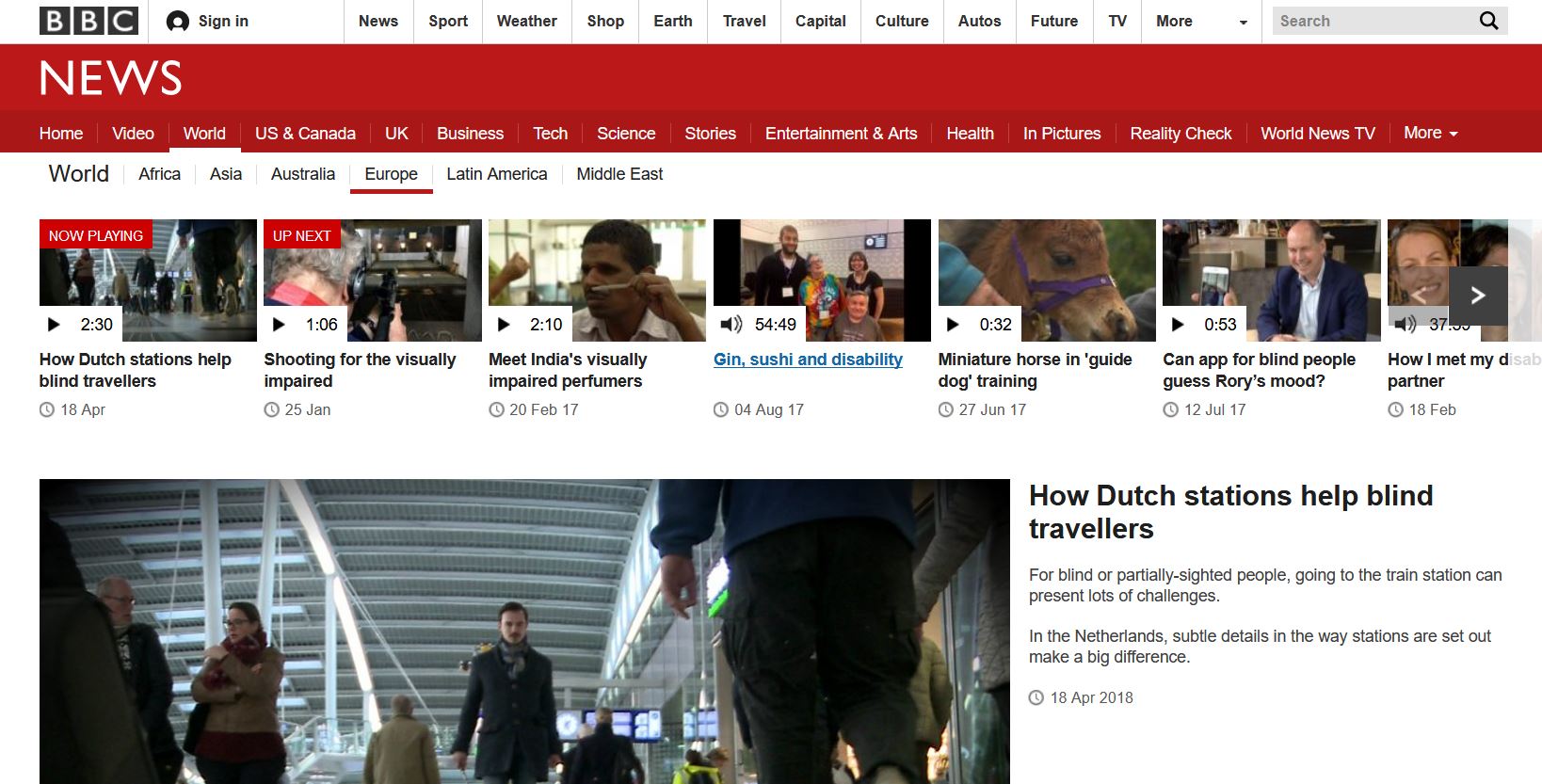
Task: Click the main Dutch station video image
Action: click(x=524, y=631)
